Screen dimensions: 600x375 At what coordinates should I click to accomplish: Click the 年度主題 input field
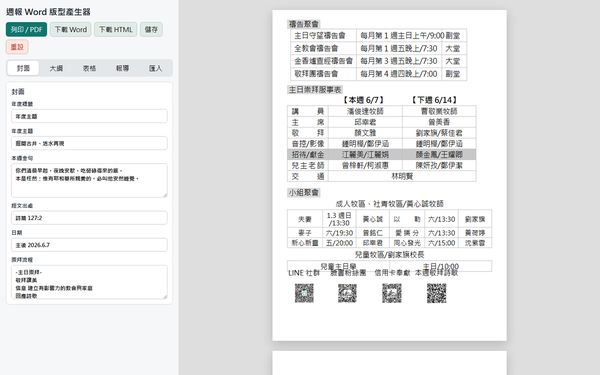pyautogui.click(x=89, y=143)
